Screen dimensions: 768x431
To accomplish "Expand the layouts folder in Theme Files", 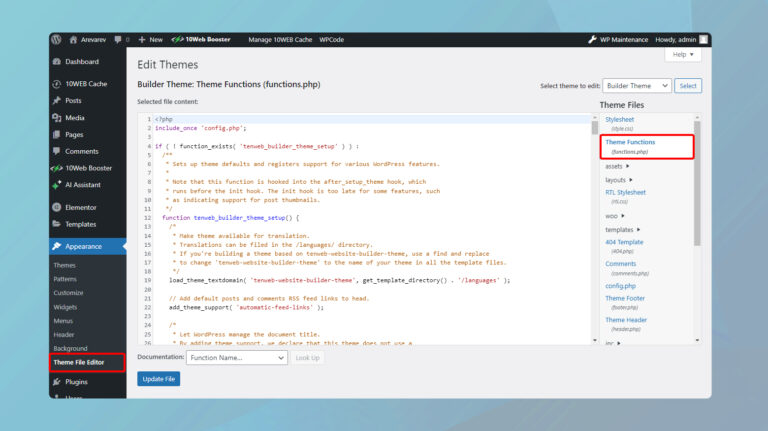I will pyautogui.click(x=620, y=179).
